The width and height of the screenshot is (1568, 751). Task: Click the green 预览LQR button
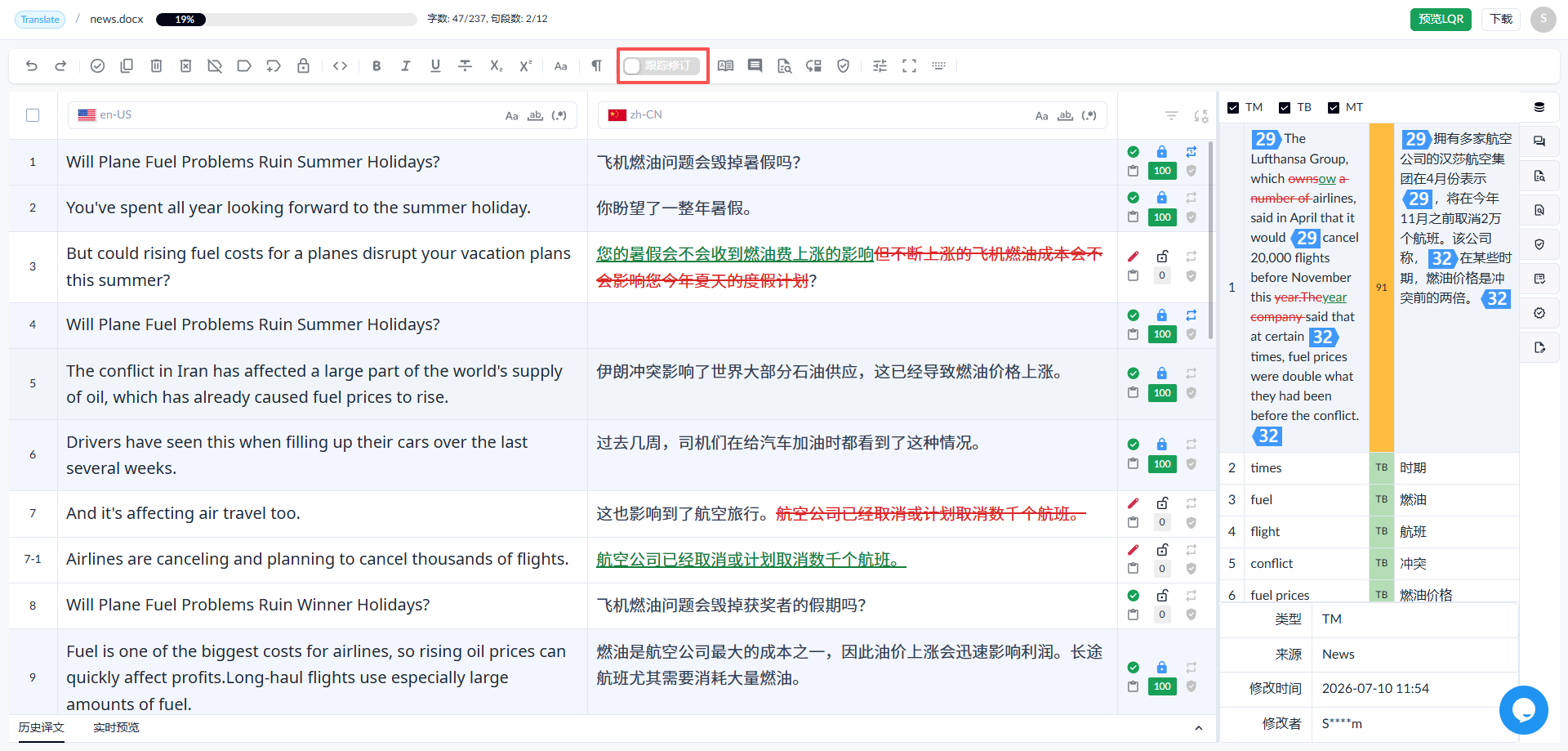1441,19
